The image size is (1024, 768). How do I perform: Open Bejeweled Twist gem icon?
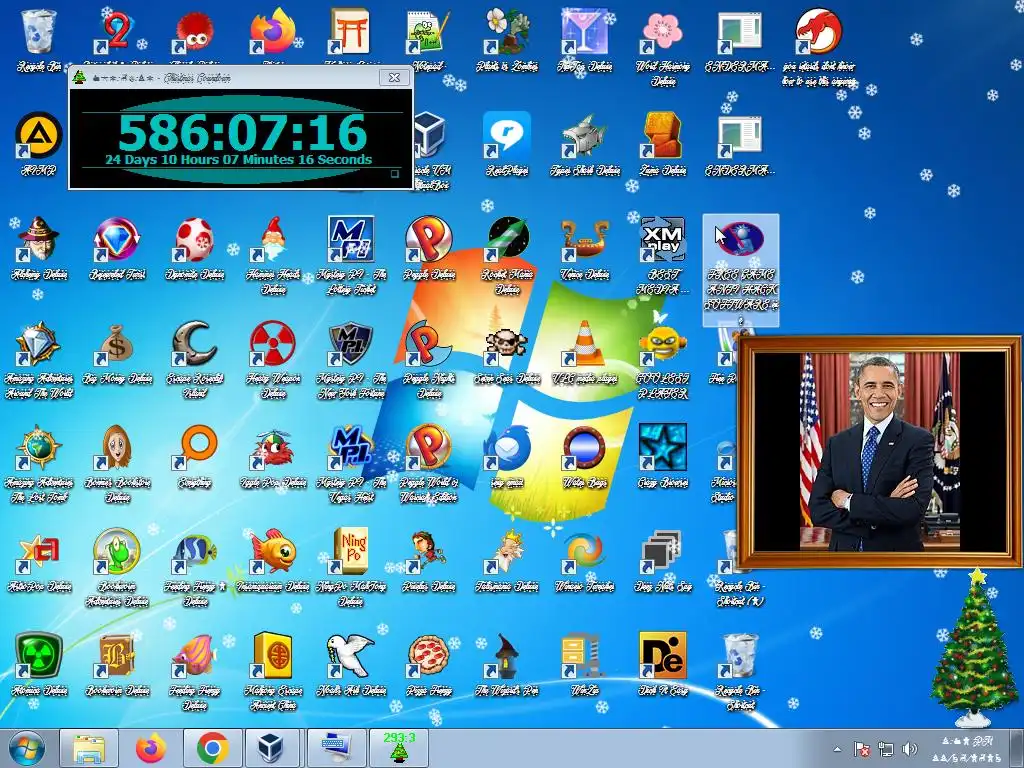tap(117, 240)
